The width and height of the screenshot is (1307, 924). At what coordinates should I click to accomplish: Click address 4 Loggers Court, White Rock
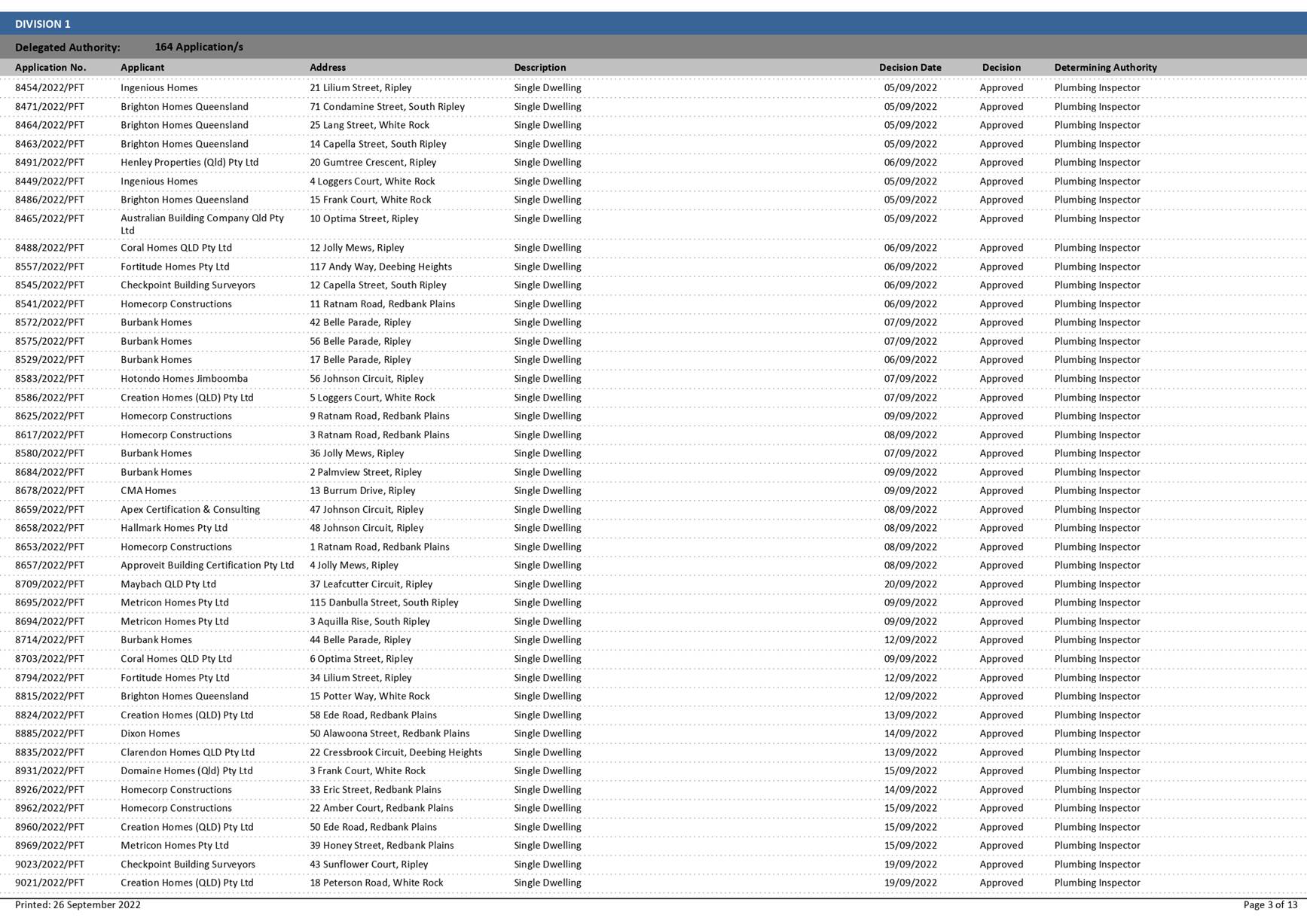point(372,181)
